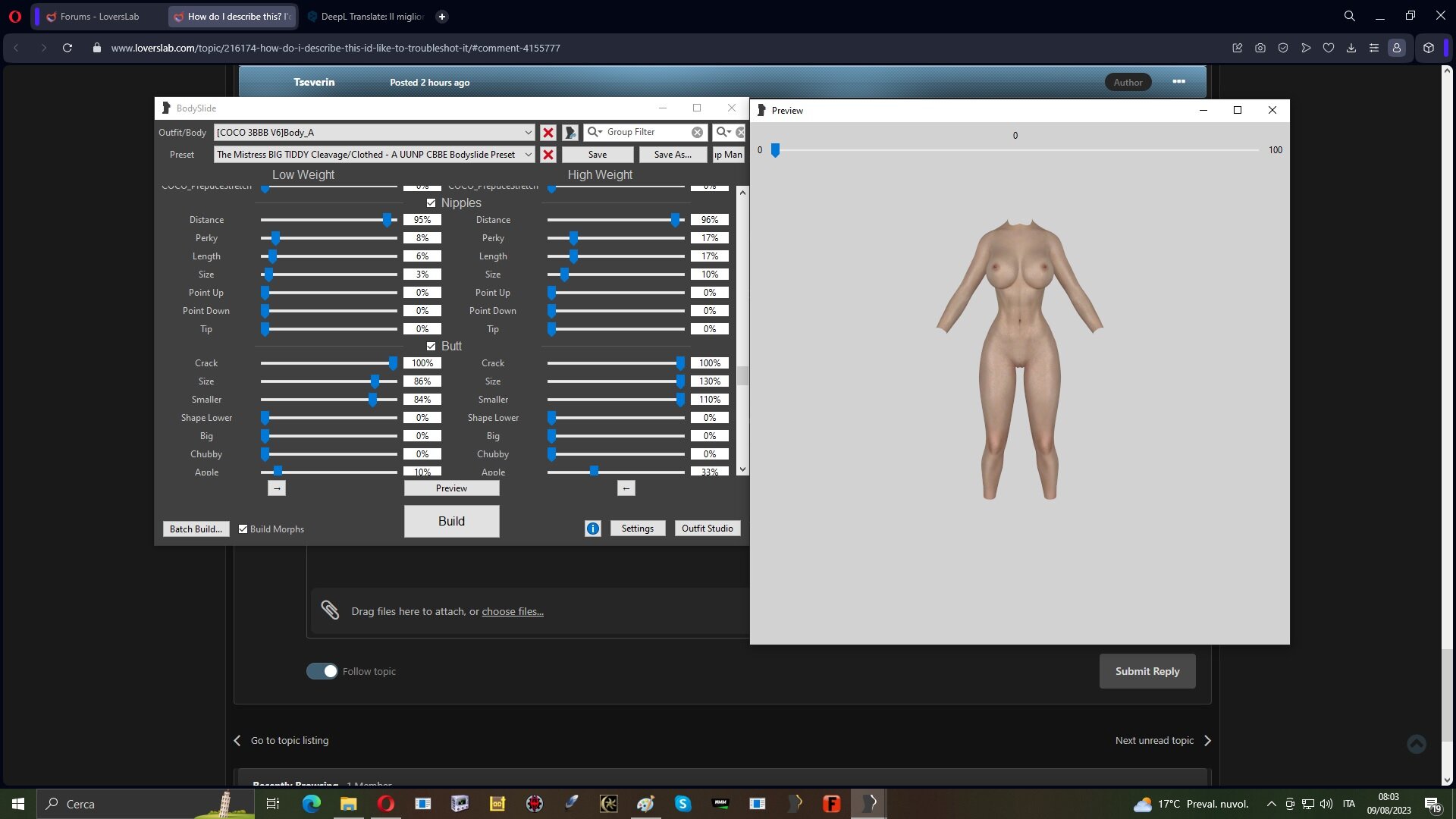Uncheck the Nipples group checkbox
Screen dimensions: 1456x819
pos(431,203)
